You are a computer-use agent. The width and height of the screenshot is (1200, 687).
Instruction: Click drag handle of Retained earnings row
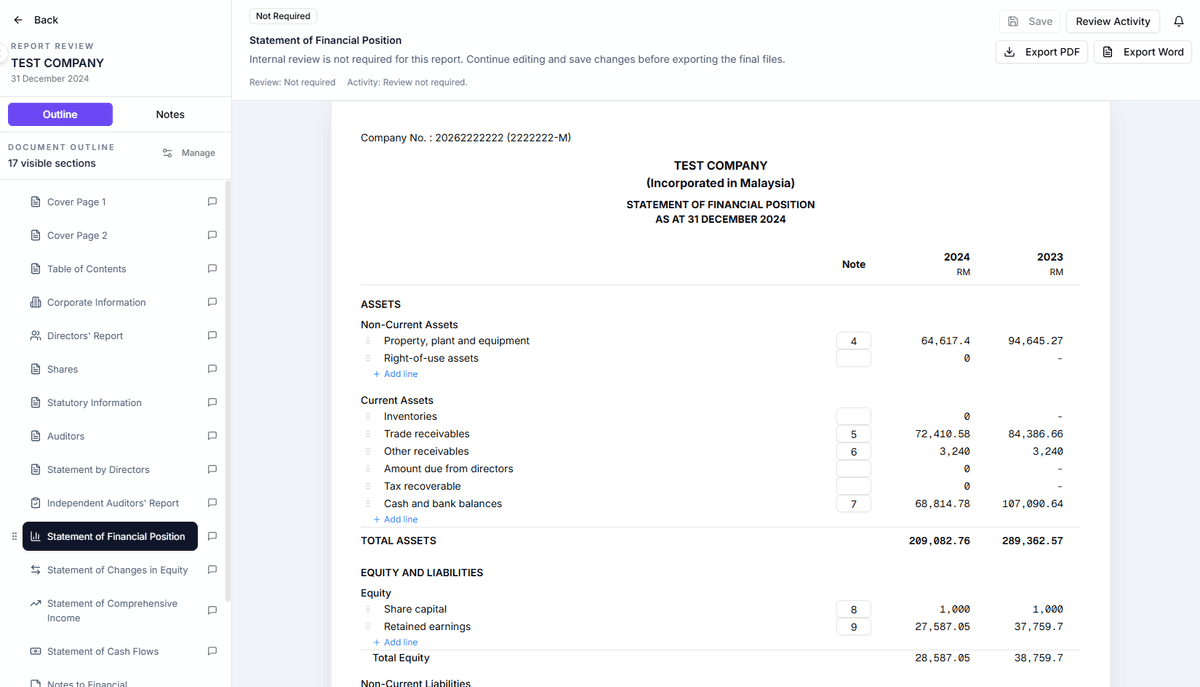(369, 627)
